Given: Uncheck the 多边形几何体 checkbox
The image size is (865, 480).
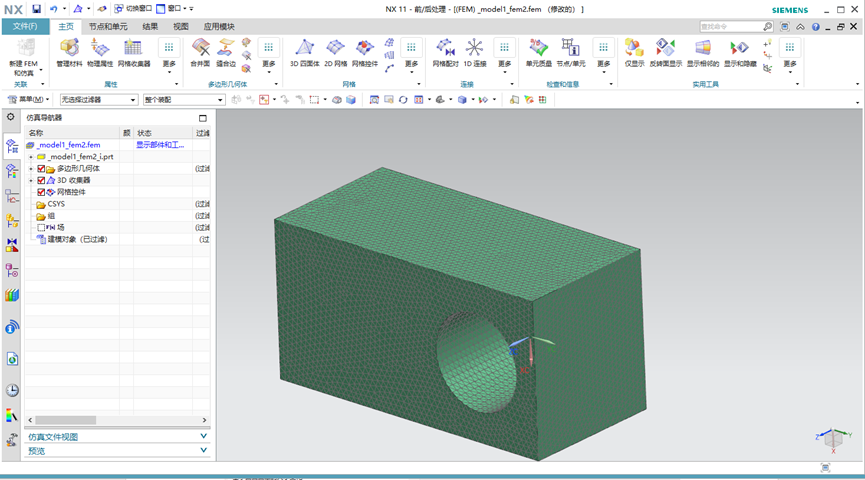Looking at the screenshot, I should point(41,169).
